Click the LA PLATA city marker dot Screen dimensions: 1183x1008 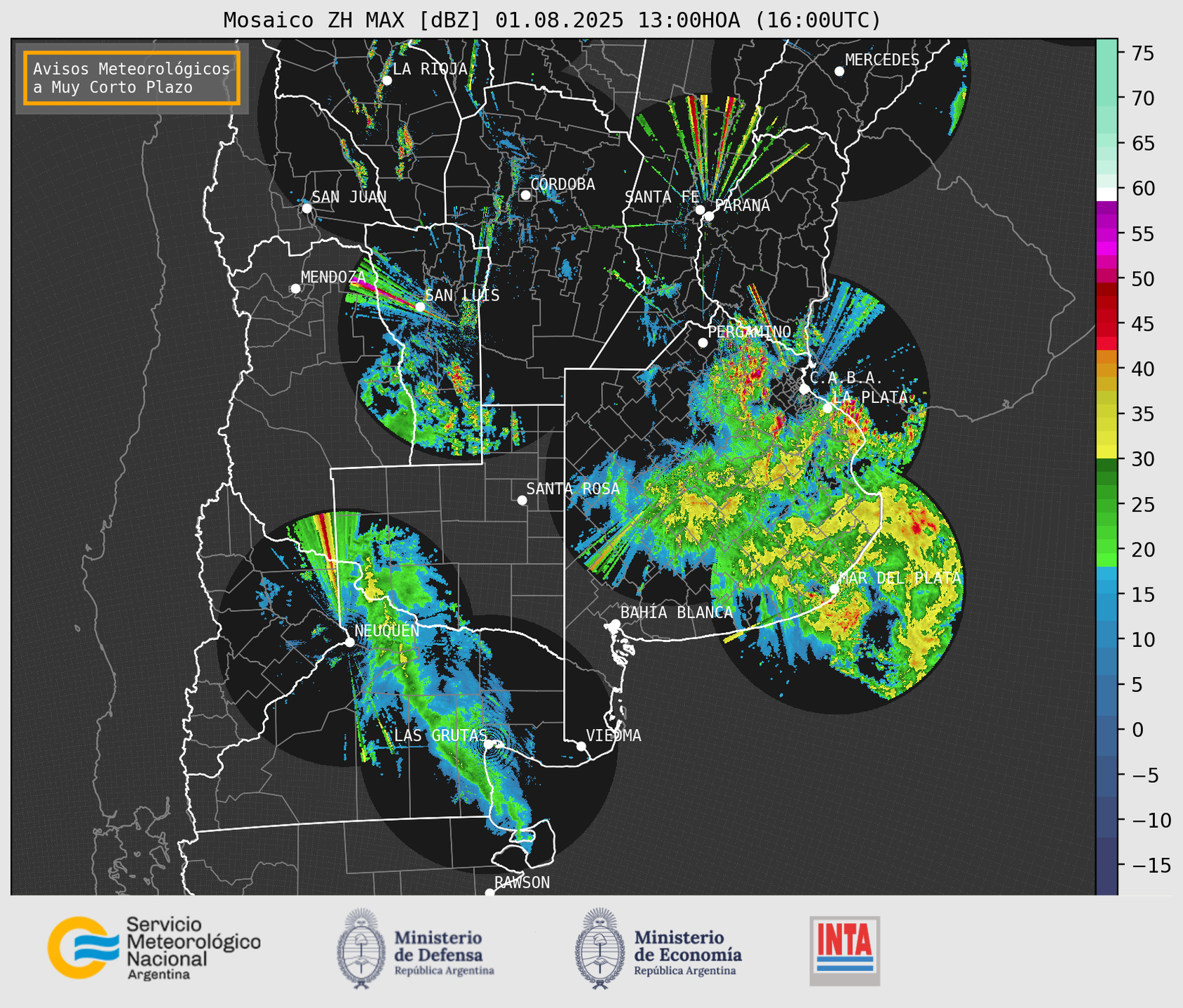[x=827, y=408]
